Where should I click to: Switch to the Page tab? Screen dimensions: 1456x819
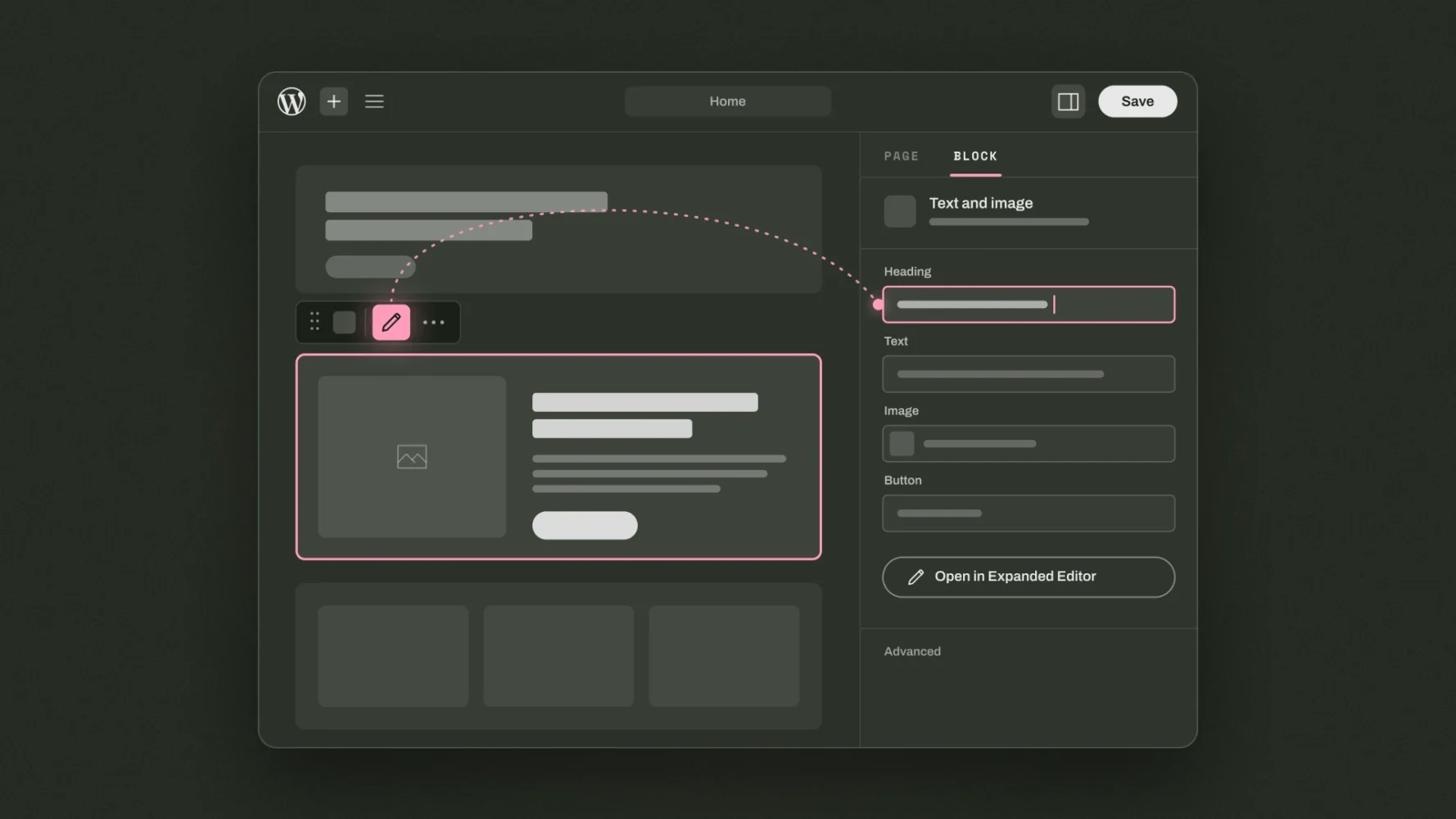click(902, 156)
